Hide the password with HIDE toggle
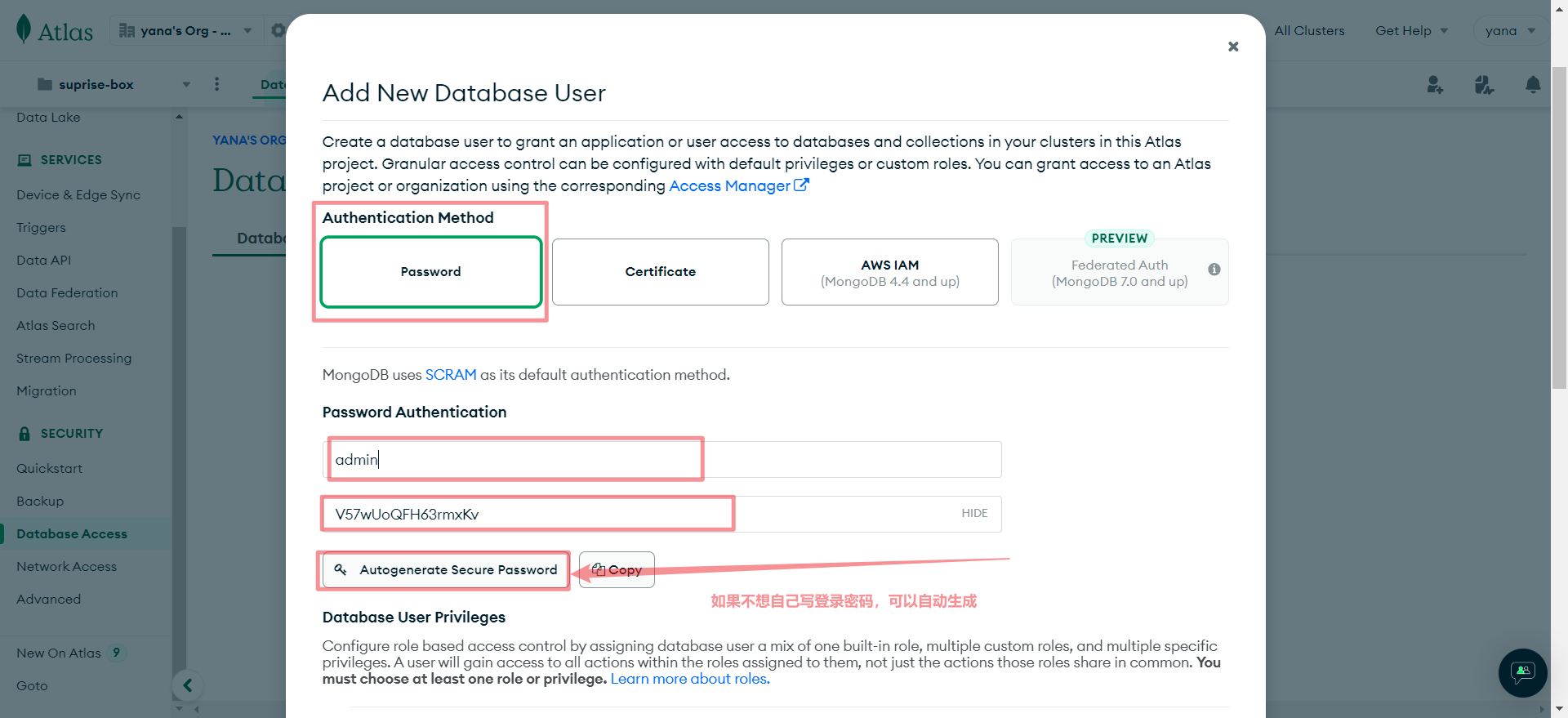1568x718 pixels. (974, 514)
